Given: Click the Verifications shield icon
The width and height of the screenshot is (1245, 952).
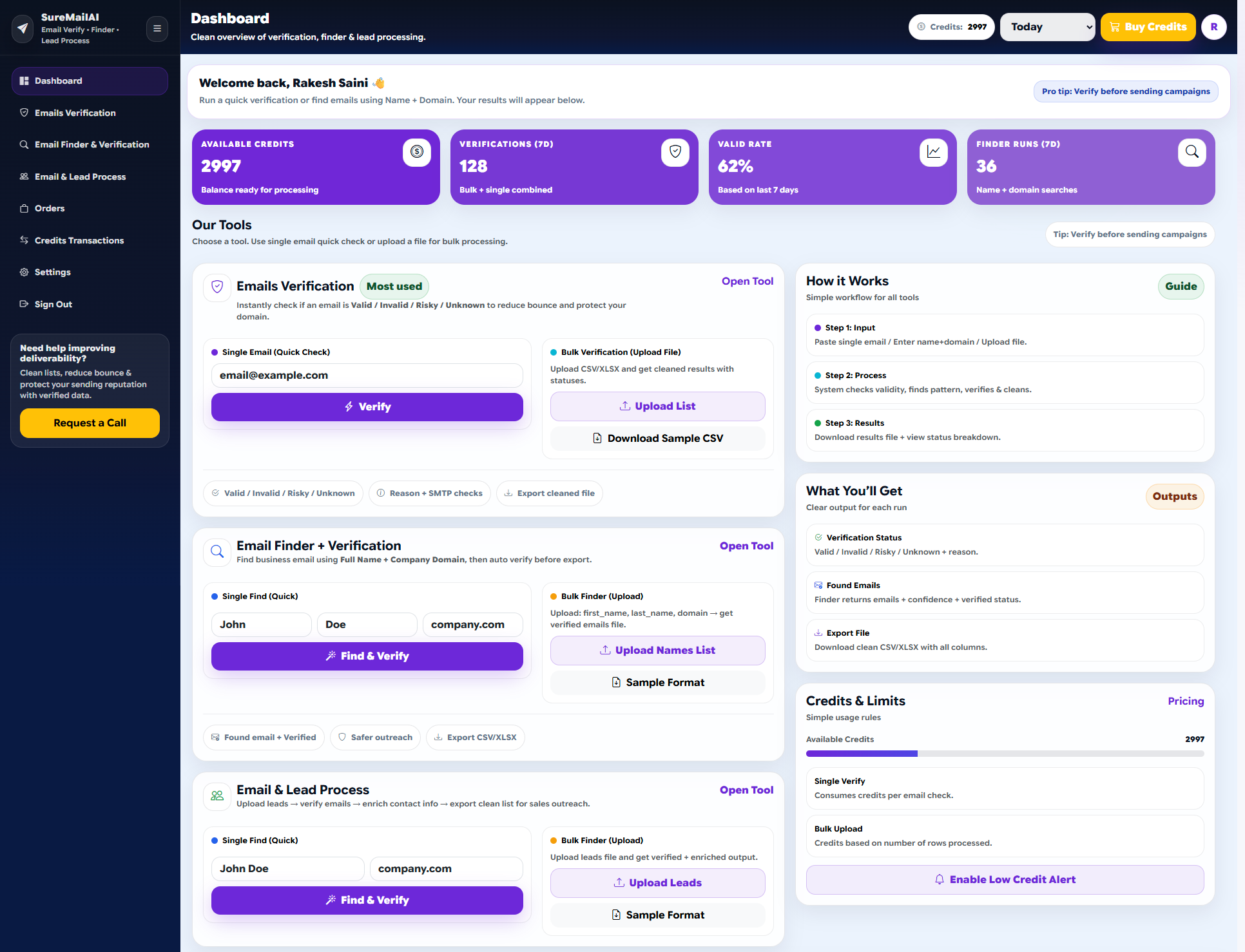Looking at the screenshot, I should tap(675, 152).
